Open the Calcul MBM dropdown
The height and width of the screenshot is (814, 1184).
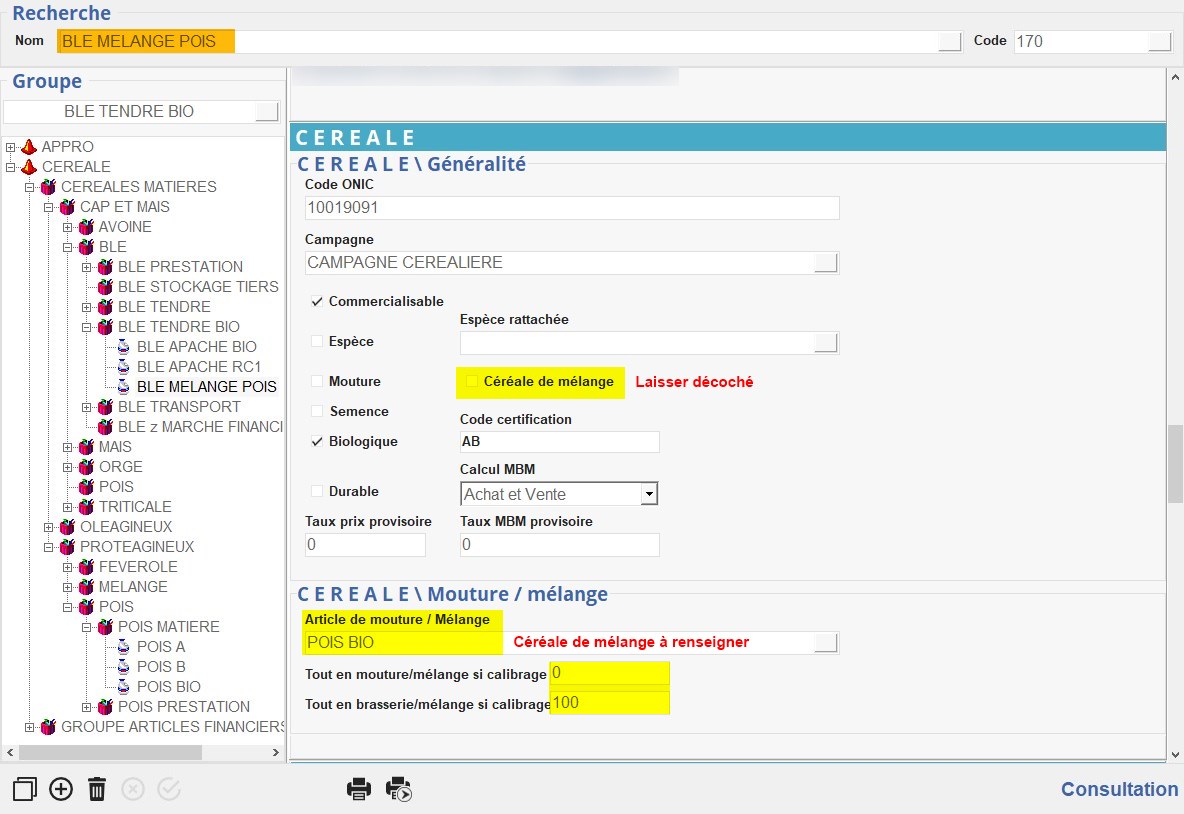649,494
